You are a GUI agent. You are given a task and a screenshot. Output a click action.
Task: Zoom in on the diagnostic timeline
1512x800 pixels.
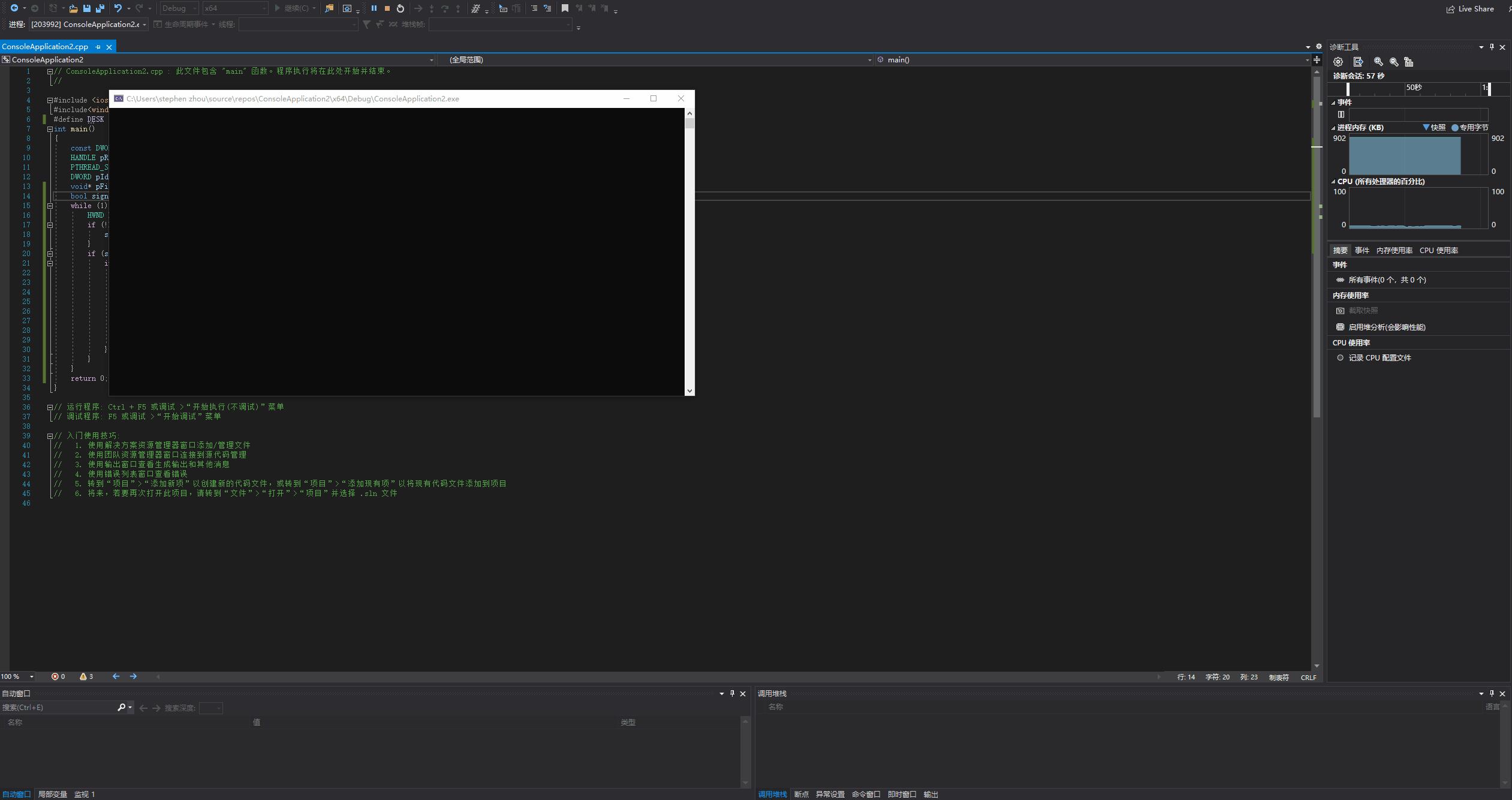click(x=1378, y=62)
